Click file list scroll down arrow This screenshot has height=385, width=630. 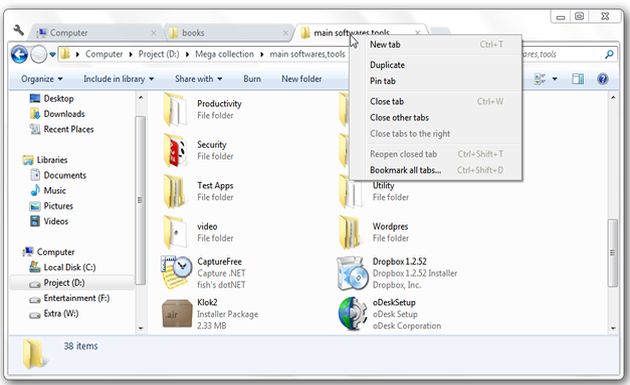(x=613, y=328)
